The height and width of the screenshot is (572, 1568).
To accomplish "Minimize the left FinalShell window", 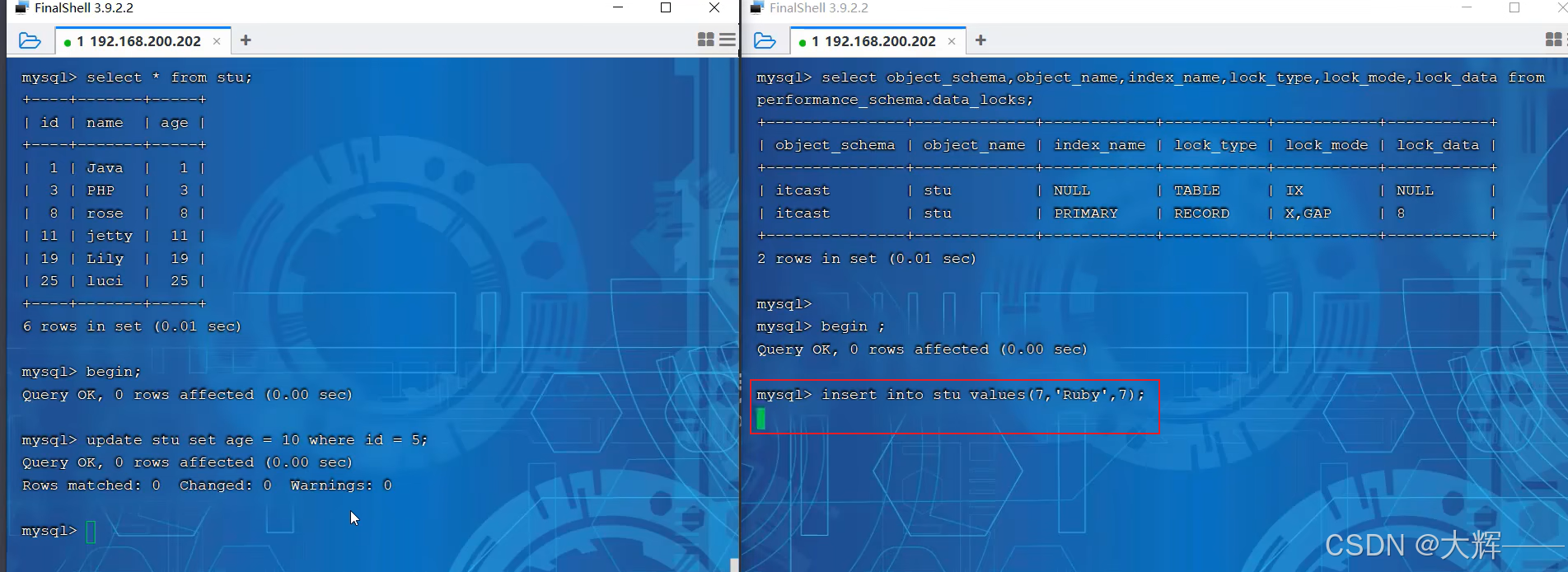I will point(618,8).
